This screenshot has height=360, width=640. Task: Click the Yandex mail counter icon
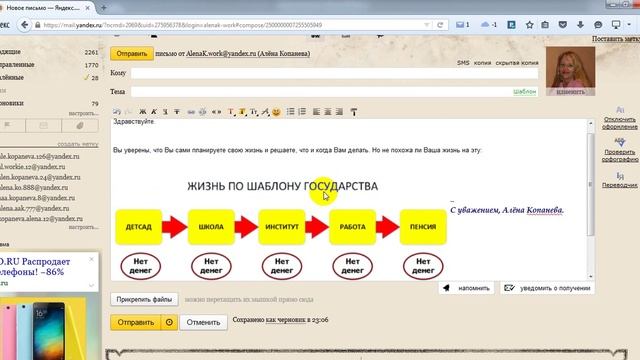(x=462, y=25)
